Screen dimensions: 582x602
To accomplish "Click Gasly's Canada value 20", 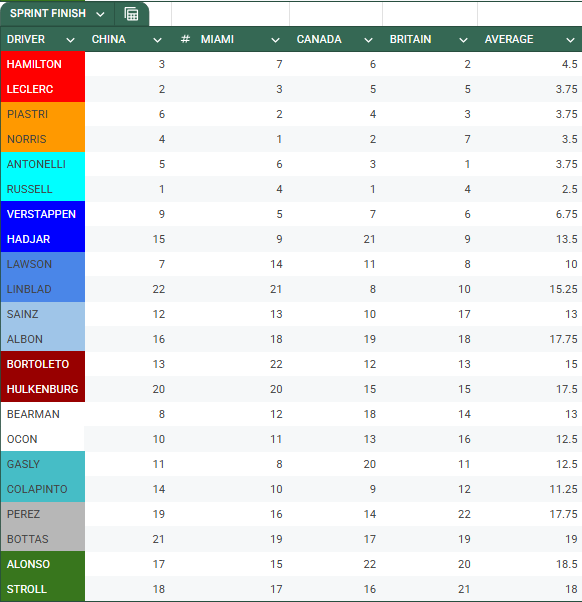I will (369, 464).
